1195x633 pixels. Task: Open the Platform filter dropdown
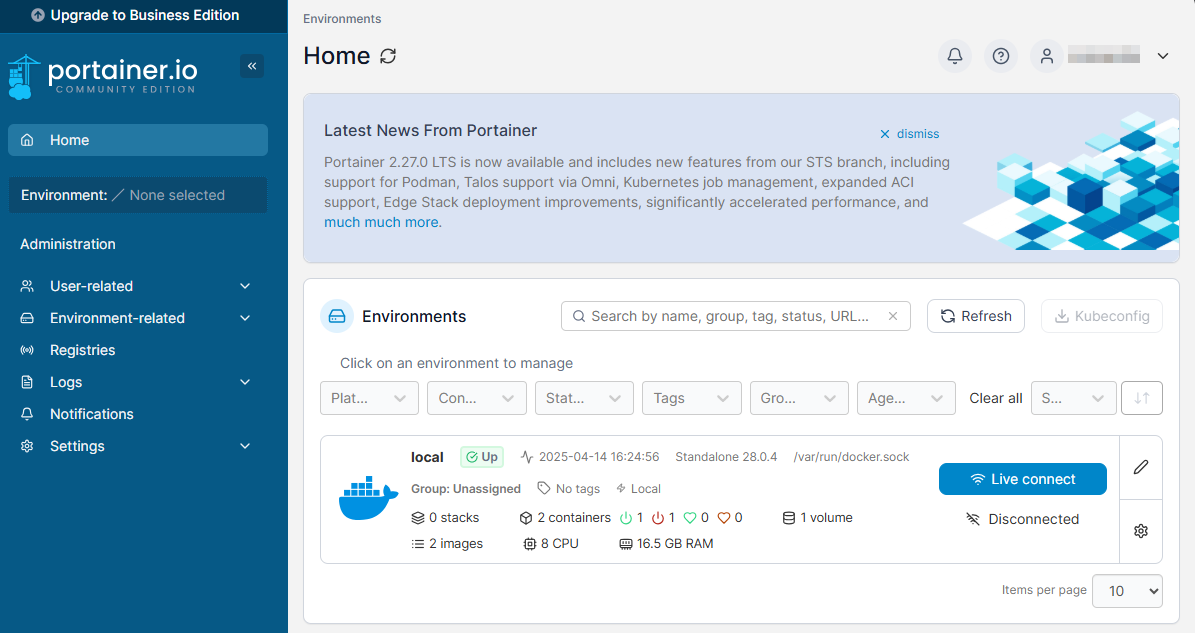coord(370,398)
